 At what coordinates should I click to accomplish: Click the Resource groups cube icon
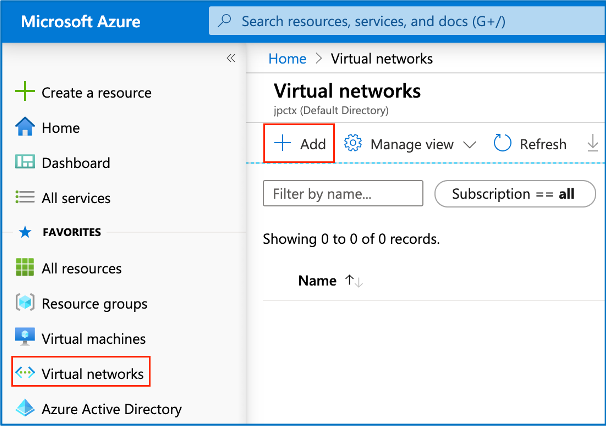point(25,303)
